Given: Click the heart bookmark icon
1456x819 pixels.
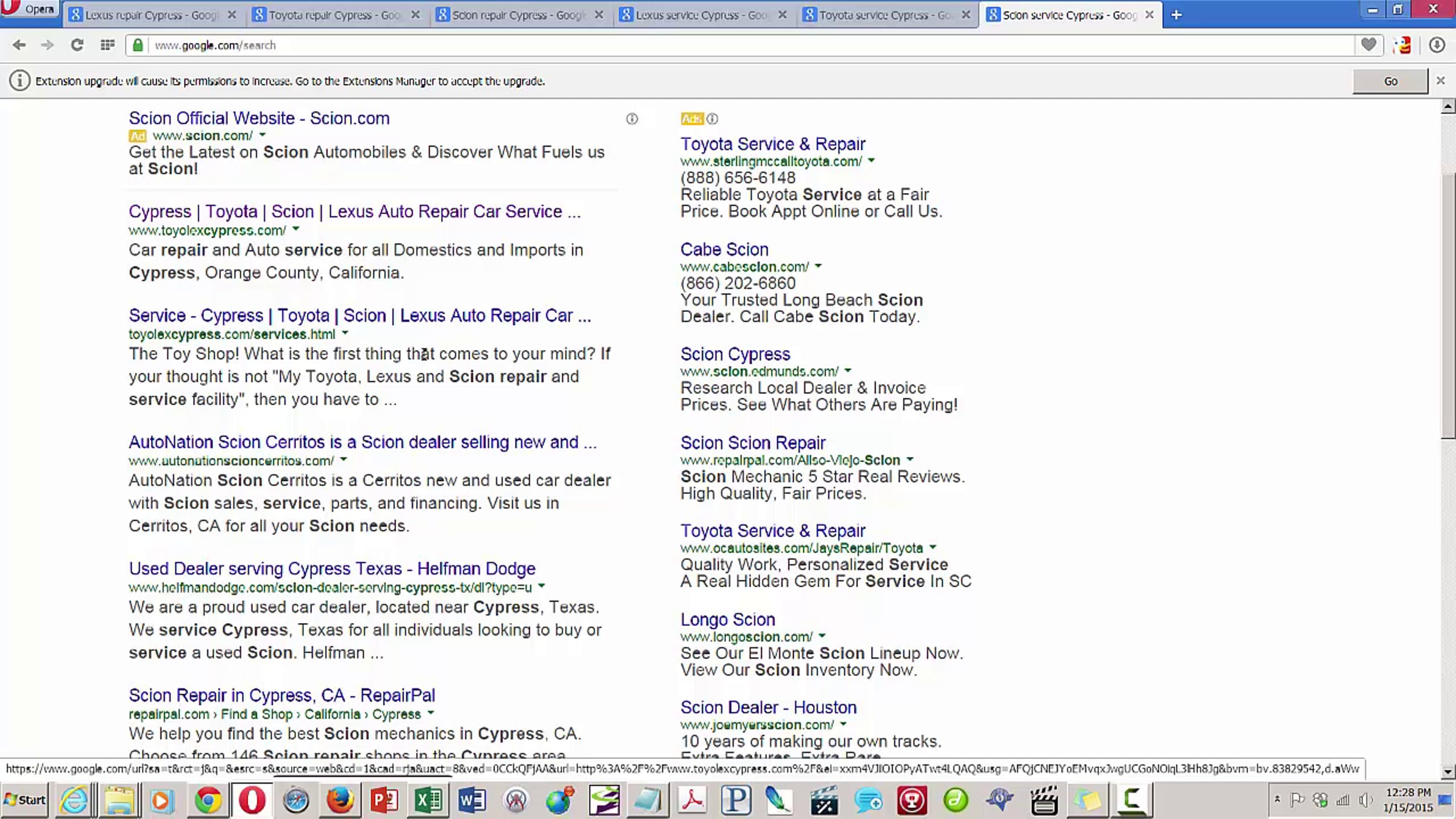Looking at the screenshot, I should (x=1368, y=45).
